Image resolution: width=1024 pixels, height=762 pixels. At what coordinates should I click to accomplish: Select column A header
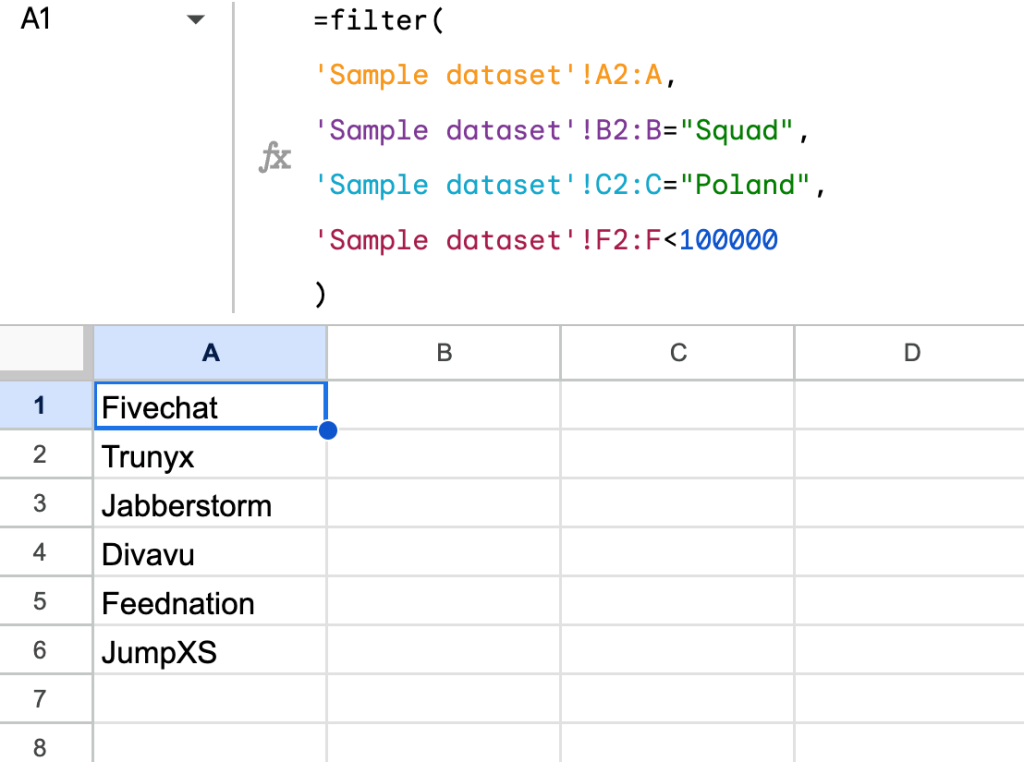pyautogui.click(x=210, y=352)
